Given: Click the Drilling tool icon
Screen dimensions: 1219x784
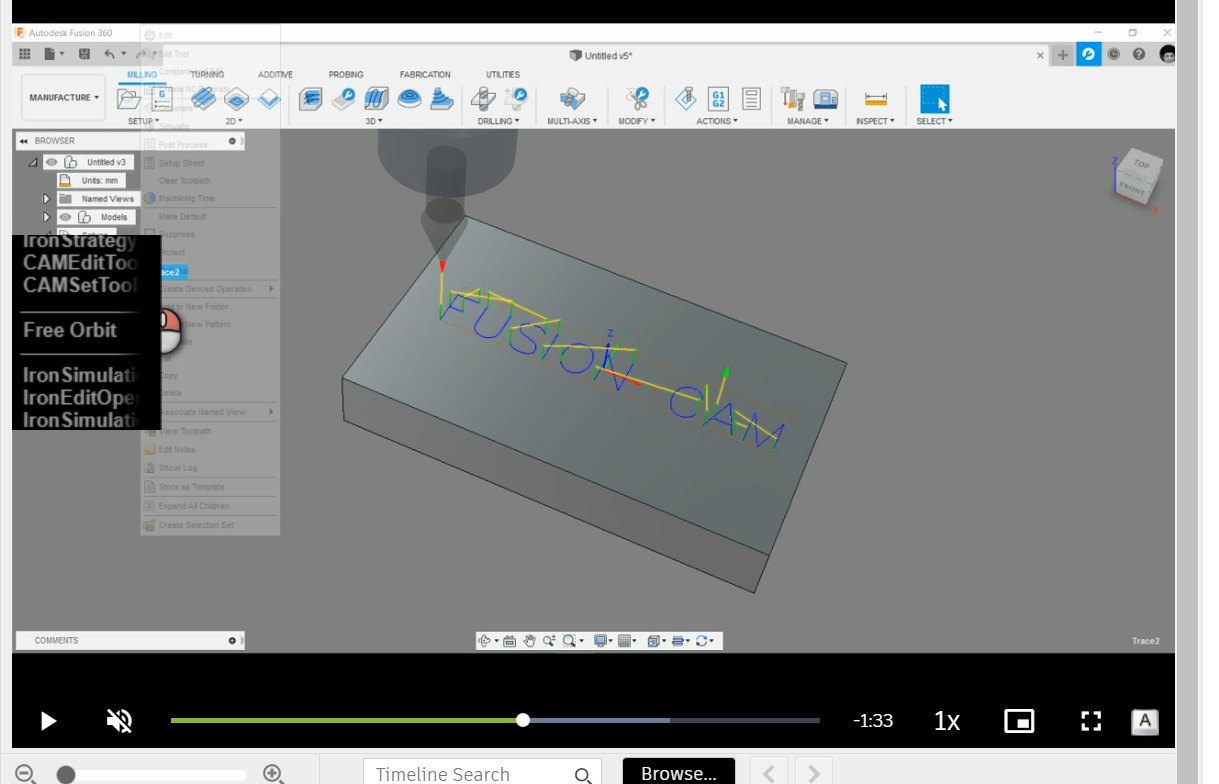Looking at the screenshot, I should point(482,100).
